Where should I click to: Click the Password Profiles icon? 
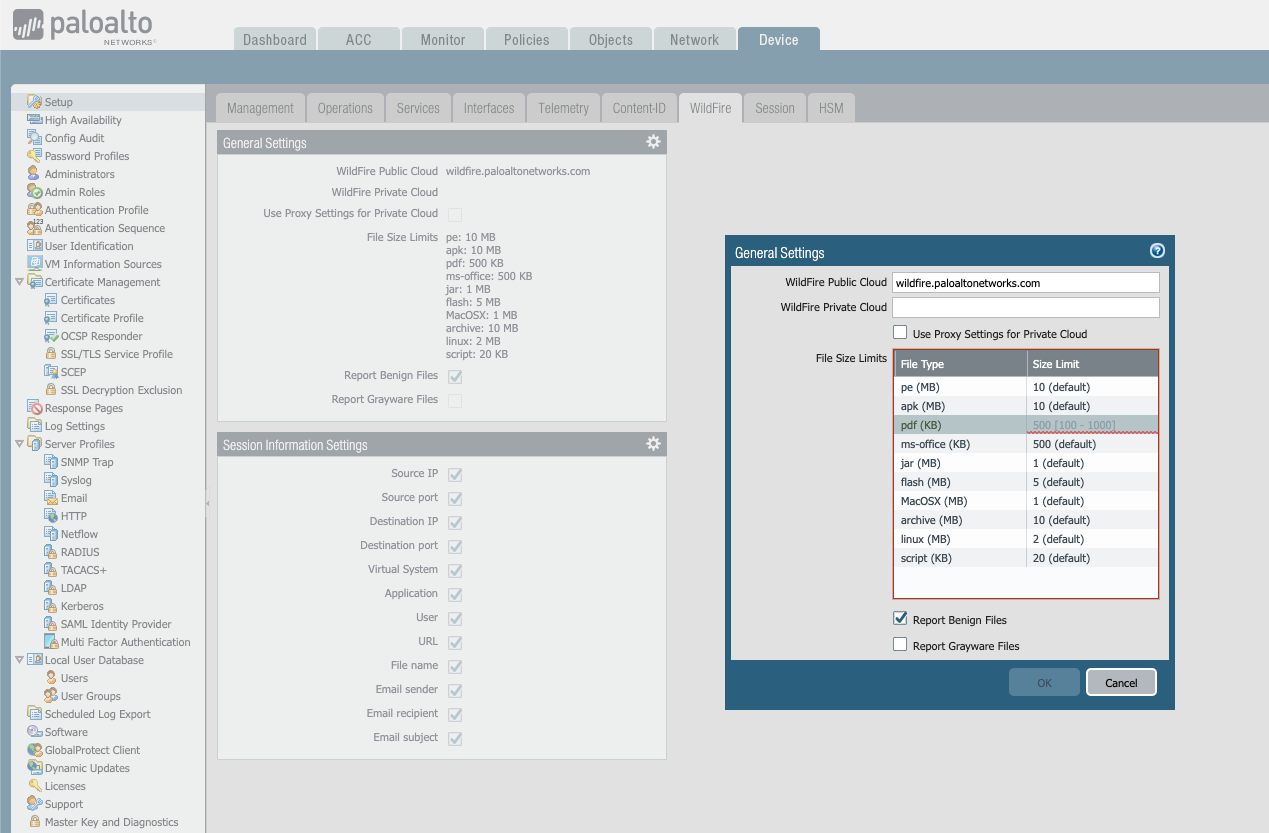click(35, 156)
